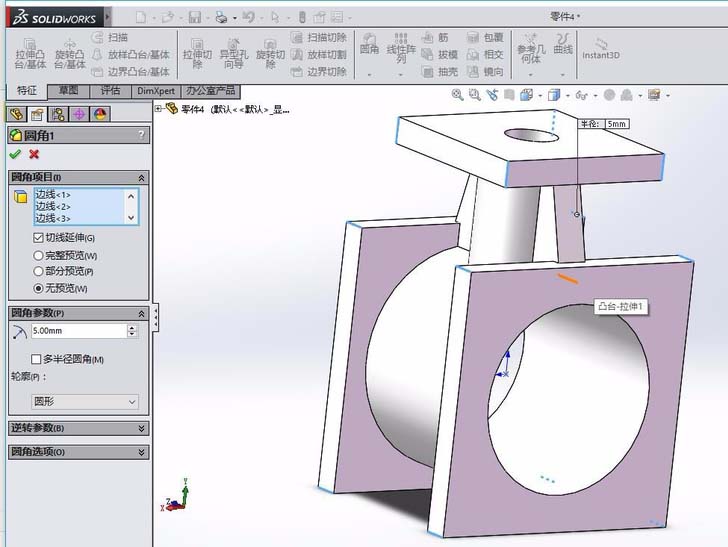Switch to the 办公室产品 (Office Products) tab
The image size is (728, 547).
coord(211,90)
